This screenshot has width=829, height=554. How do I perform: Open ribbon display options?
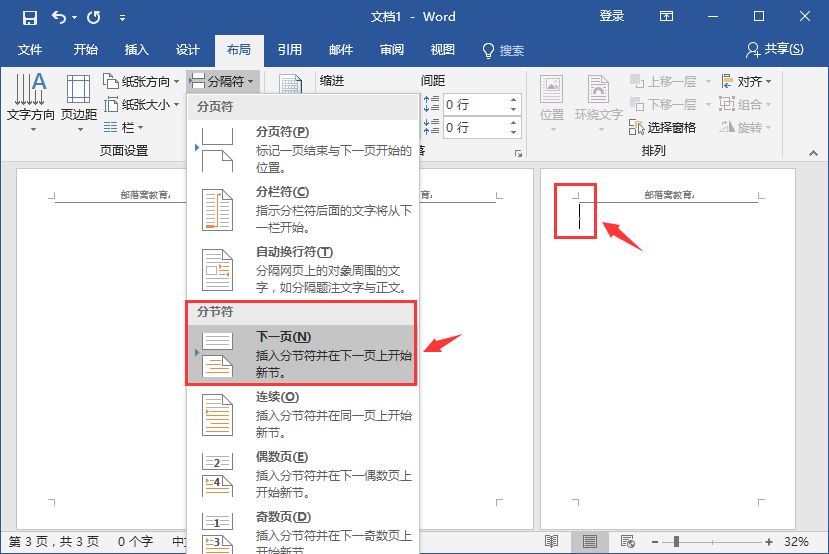pyautogui.click(x=667, y=17)
